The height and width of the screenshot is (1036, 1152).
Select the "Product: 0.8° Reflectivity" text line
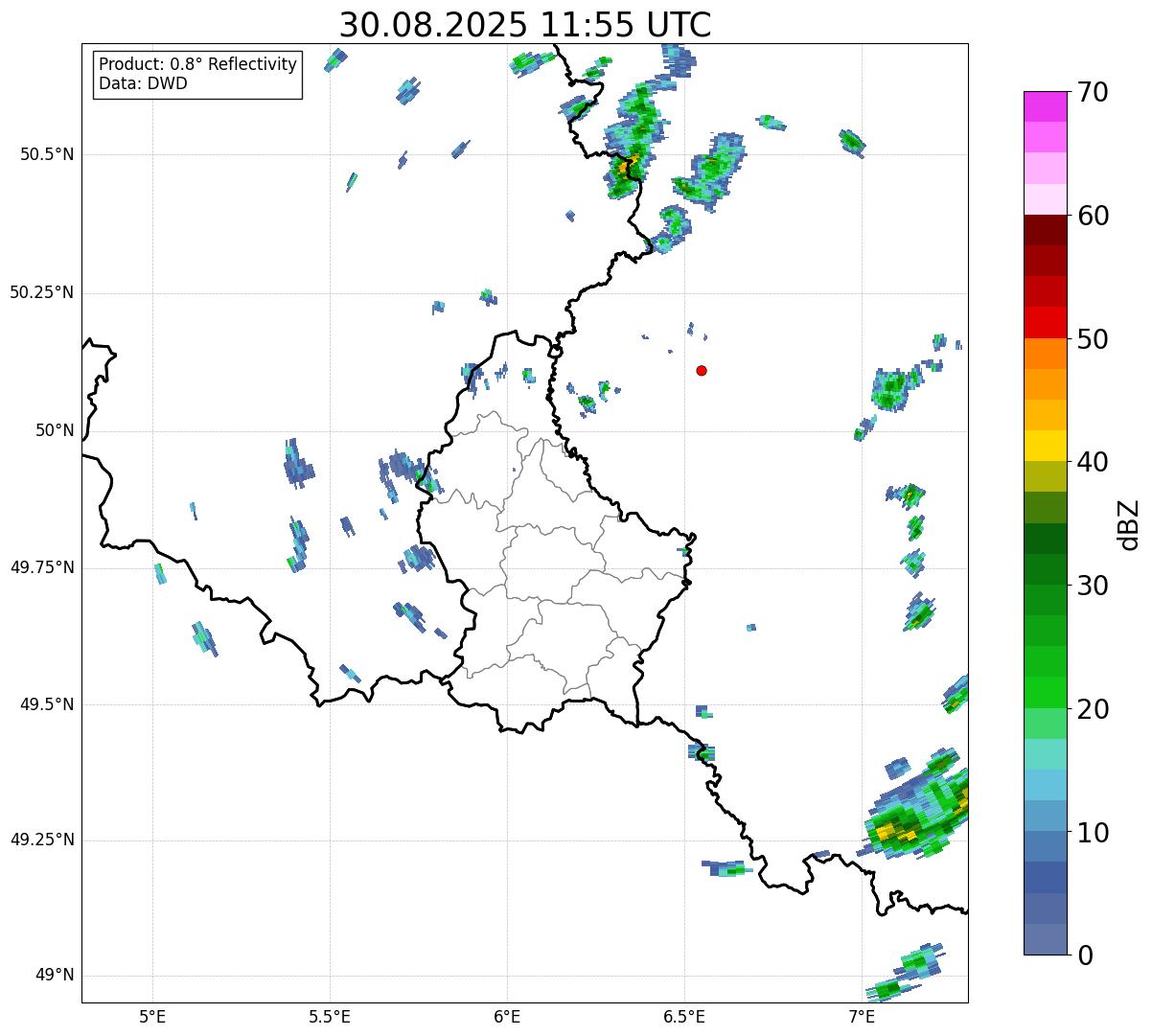(x=198, y=64)
